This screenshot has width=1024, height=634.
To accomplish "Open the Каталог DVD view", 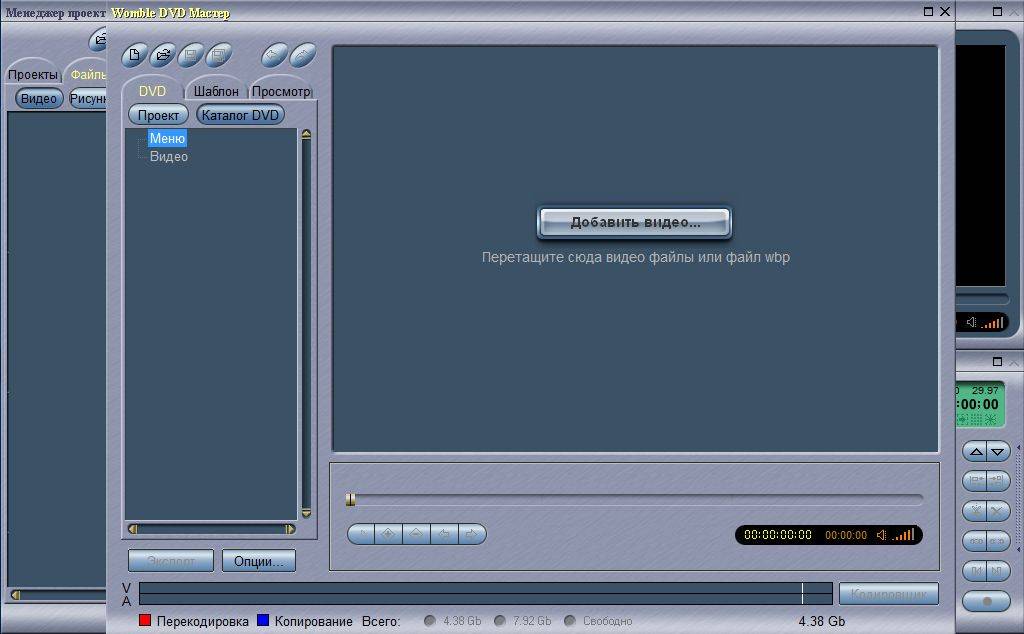I will [x=240, y=115].
